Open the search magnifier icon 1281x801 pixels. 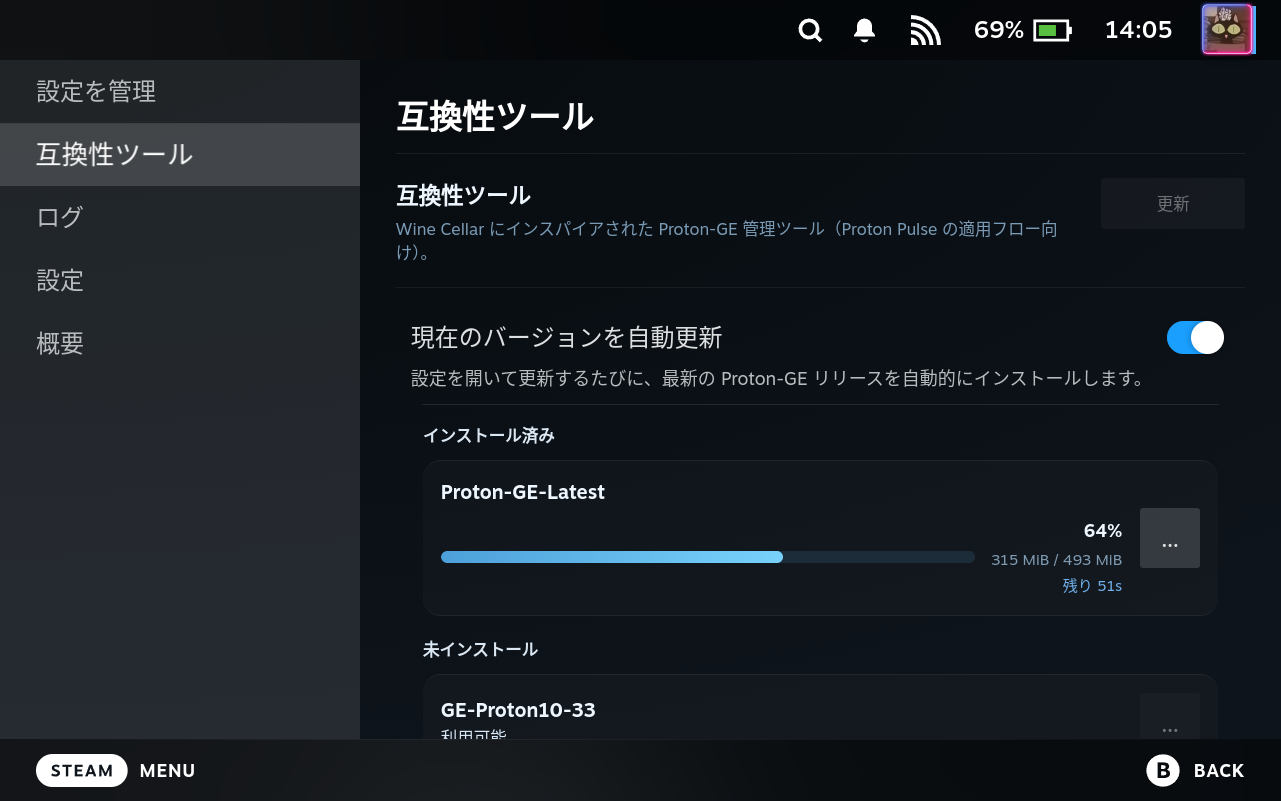click(x=810, y=31)
